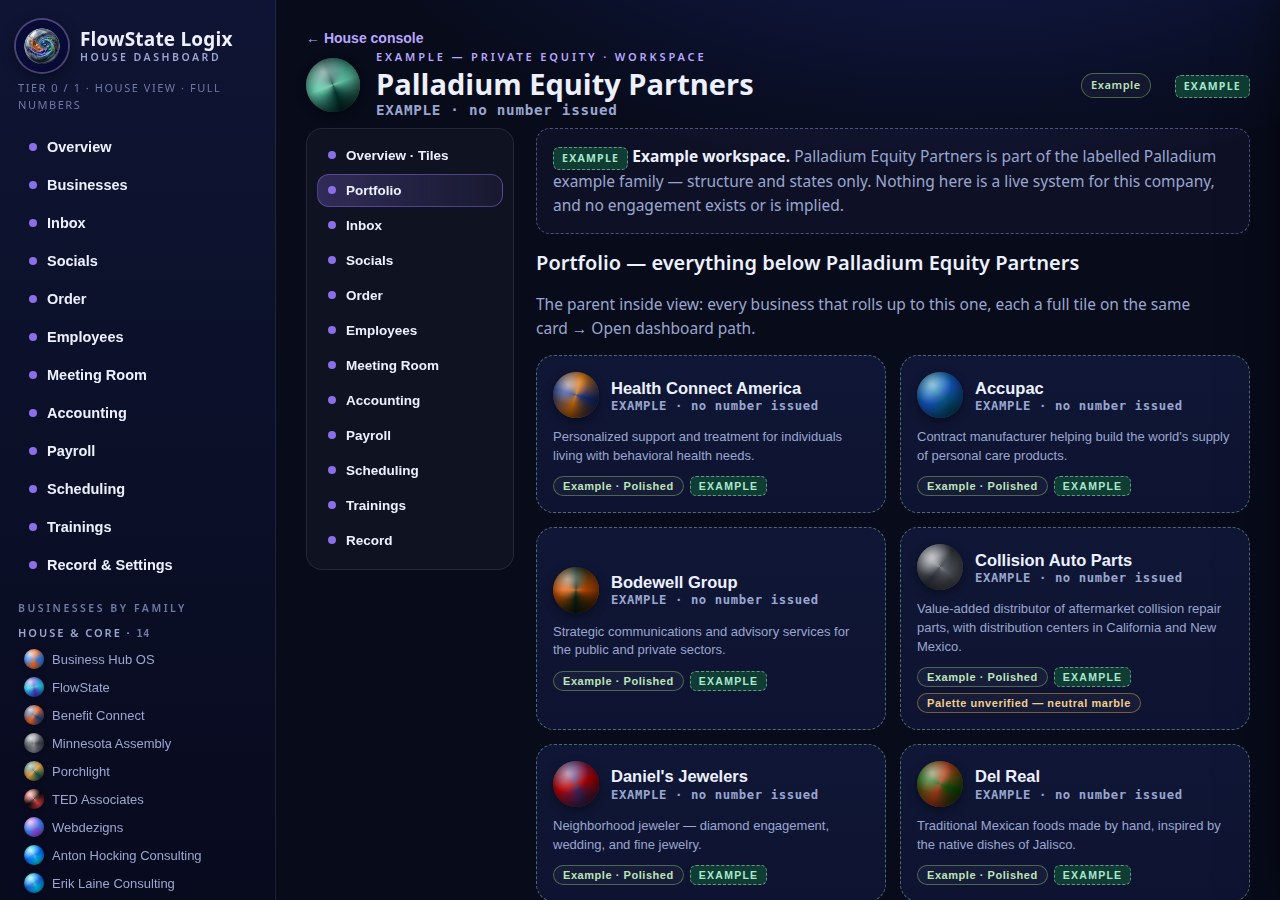Open the workspace Trainings tab
Viewport: 1280px width, 900px height.
tap(410, 505)
